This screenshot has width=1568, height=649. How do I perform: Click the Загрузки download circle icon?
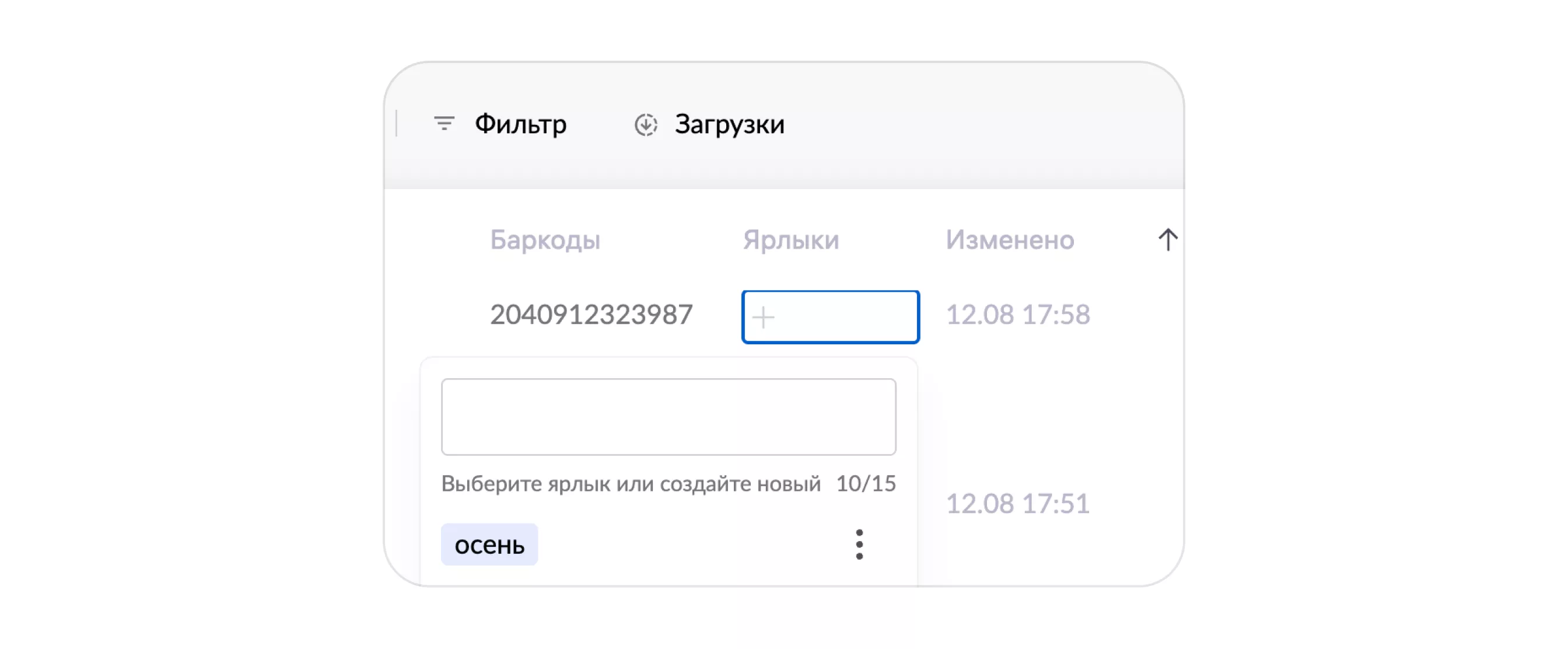[645, 124]
